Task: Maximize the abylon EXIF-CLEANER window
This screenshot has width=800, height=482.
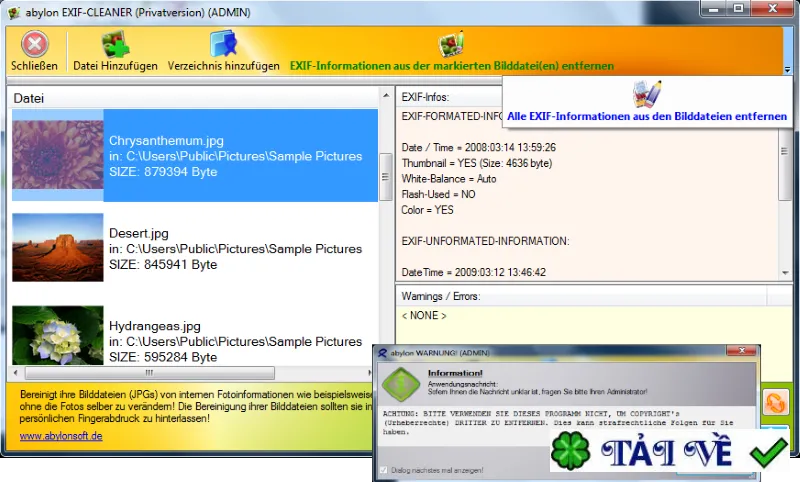Action: click(738, 8)
